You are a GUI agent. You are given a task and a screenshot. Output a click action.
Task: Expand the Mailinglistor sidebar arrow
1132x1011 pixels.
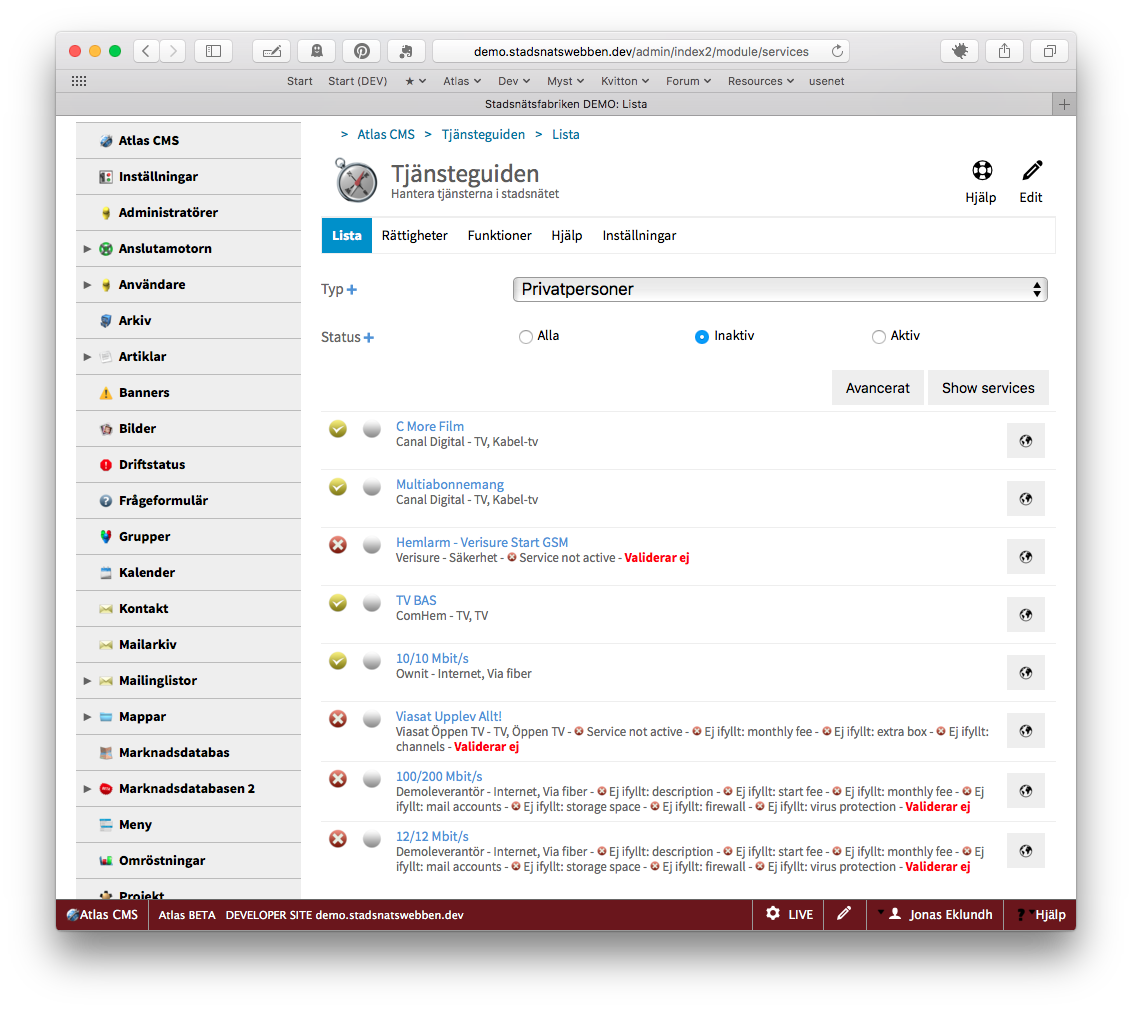pyautogui.click(x=87, y=681)
